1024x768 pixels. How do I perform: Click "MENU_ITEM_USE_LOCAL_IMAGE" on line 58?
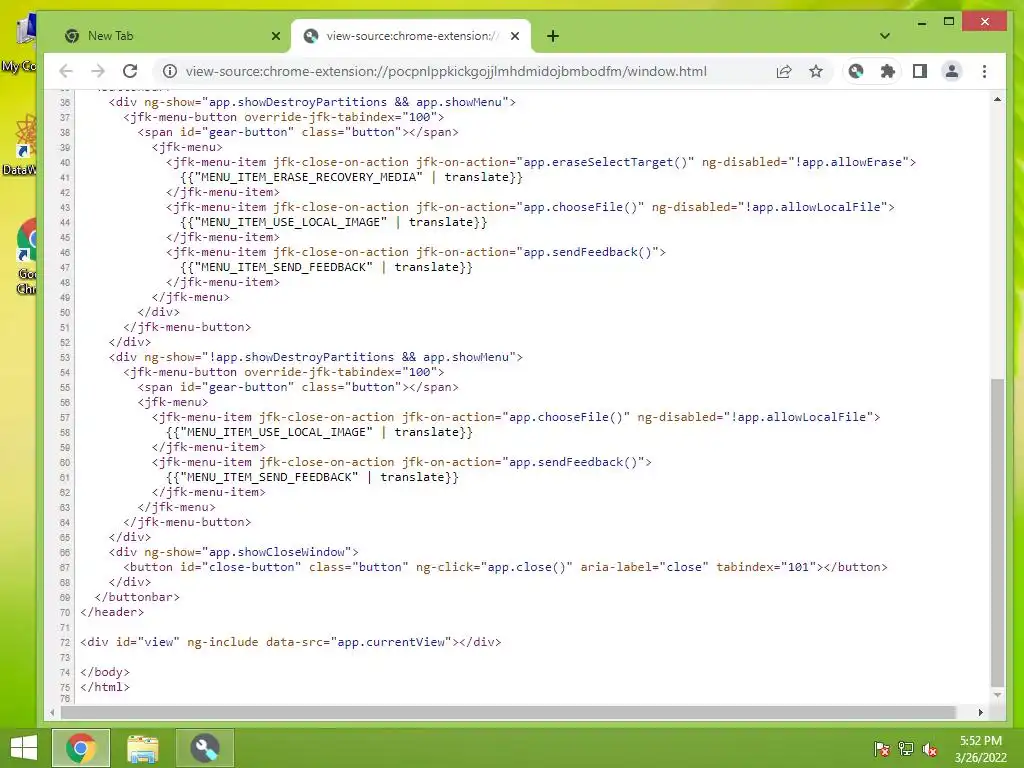click(276, 432)
